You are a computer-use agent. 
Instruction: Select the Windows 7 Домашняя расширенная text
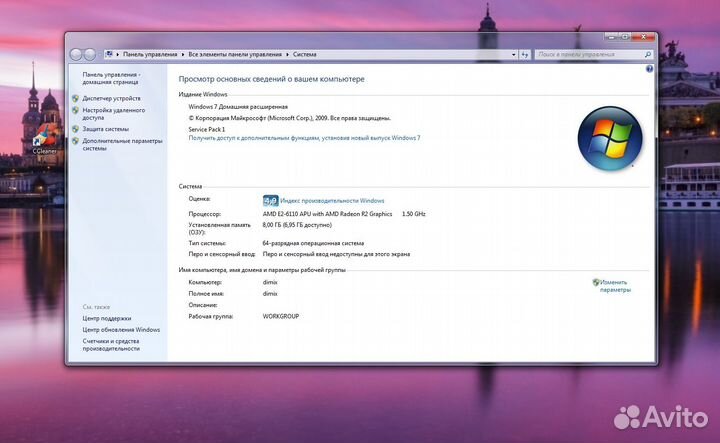pyautogui.click(x=238, y=107)
